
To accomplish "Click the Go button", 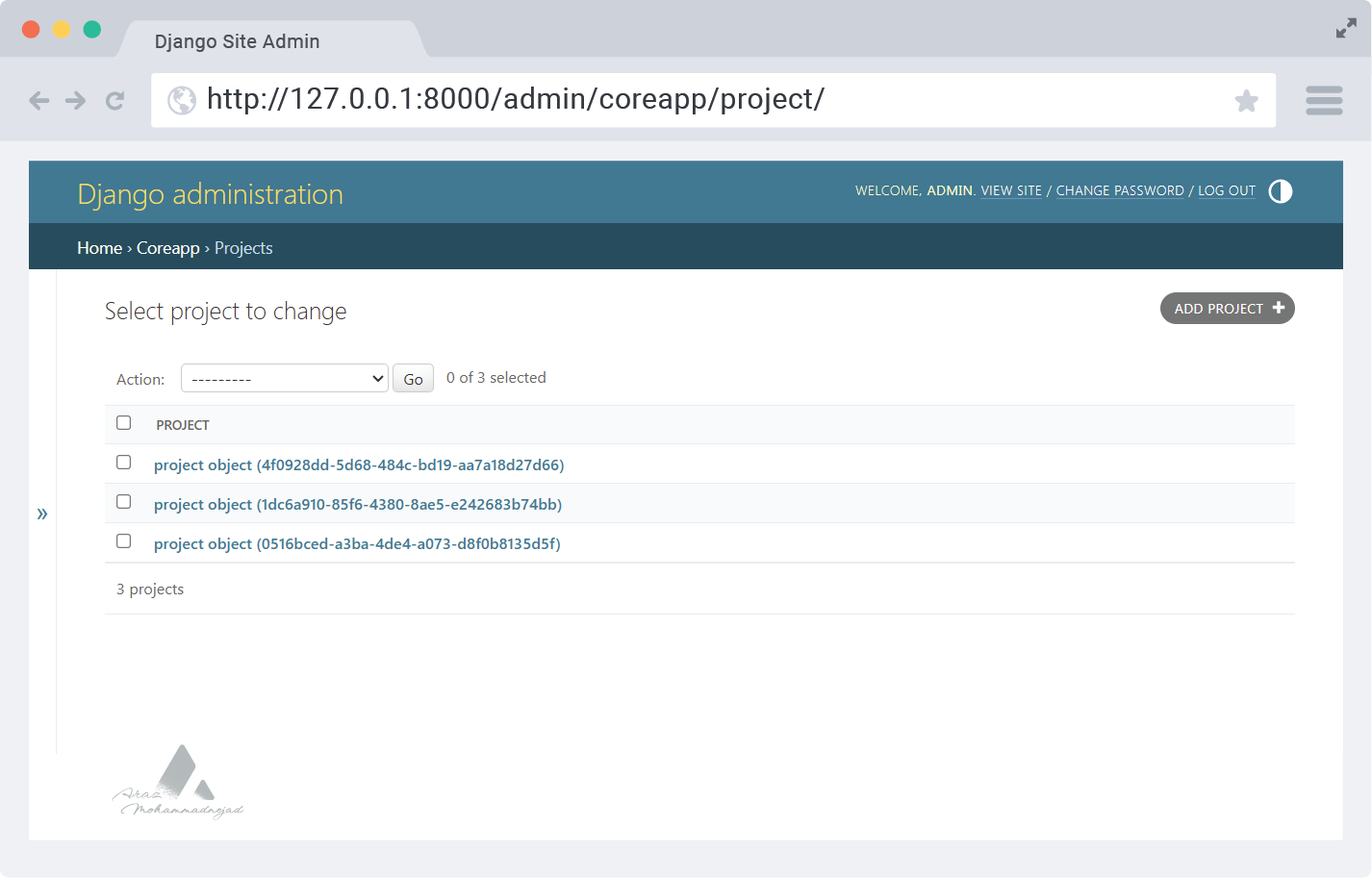I will tap(413, 379).
